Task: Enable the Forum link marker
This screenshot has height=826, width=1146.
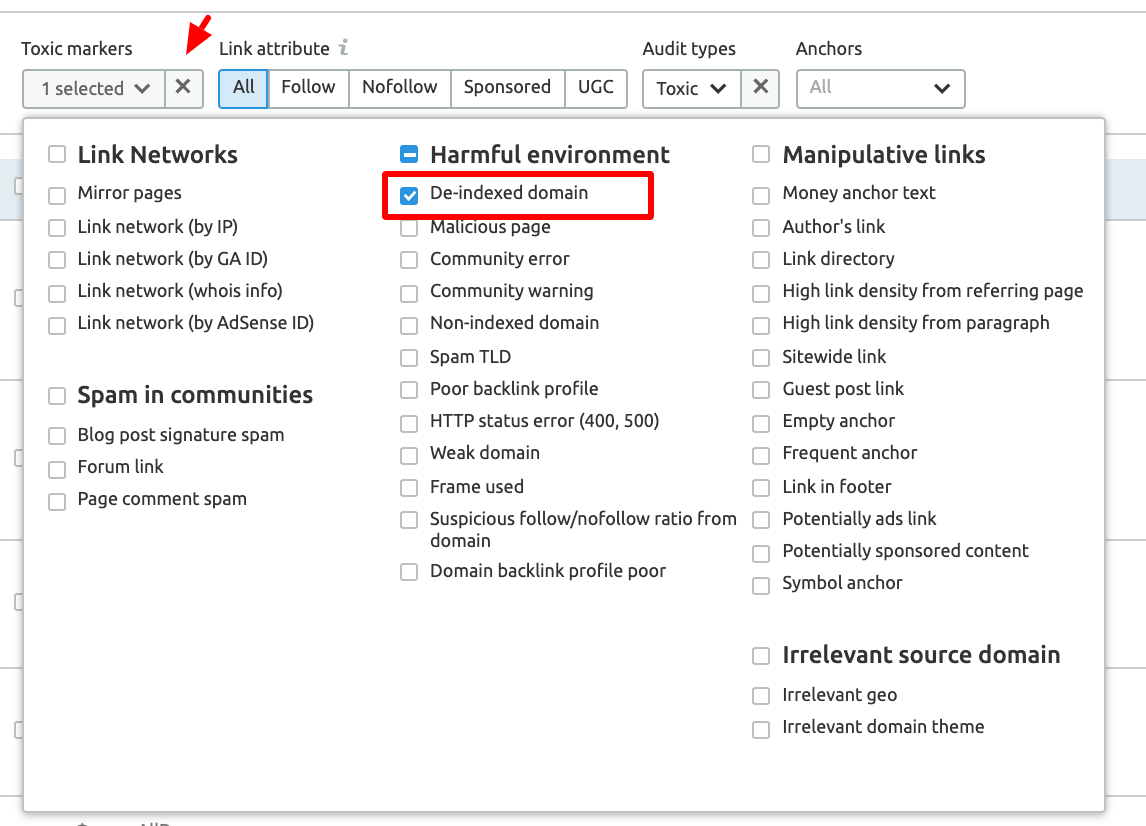Action: click(57, 469)
